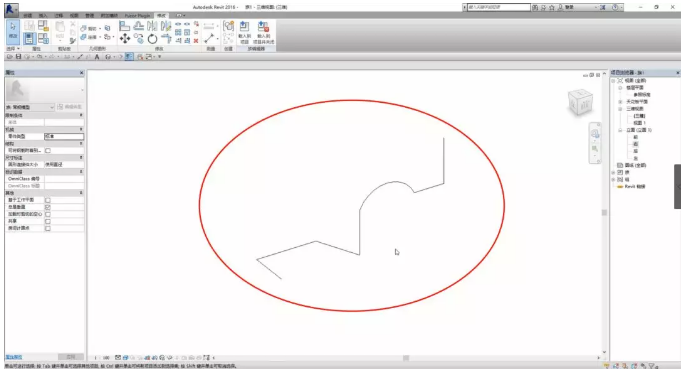Activate the Rotate tool

click(x=152, y=39)
